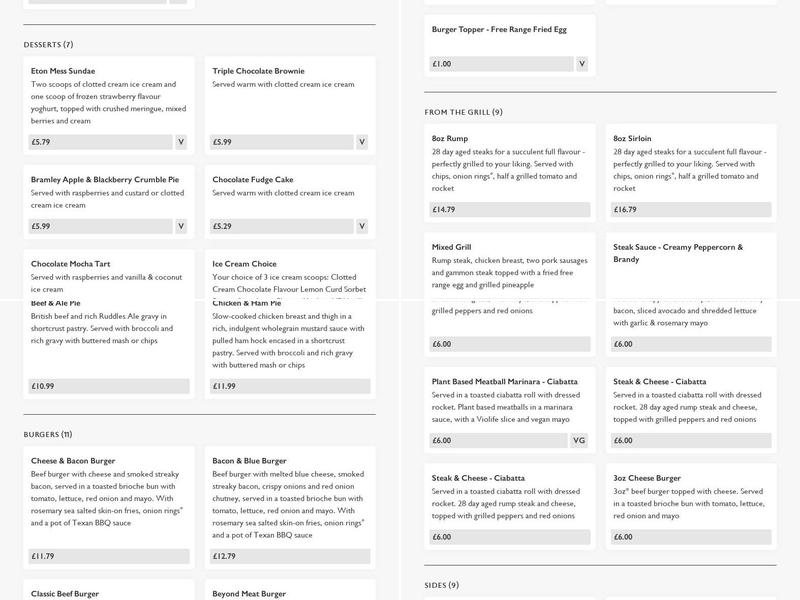Toggle the From the Grill (9) section
The image size is (800, 600).
[x=463, y=112]
